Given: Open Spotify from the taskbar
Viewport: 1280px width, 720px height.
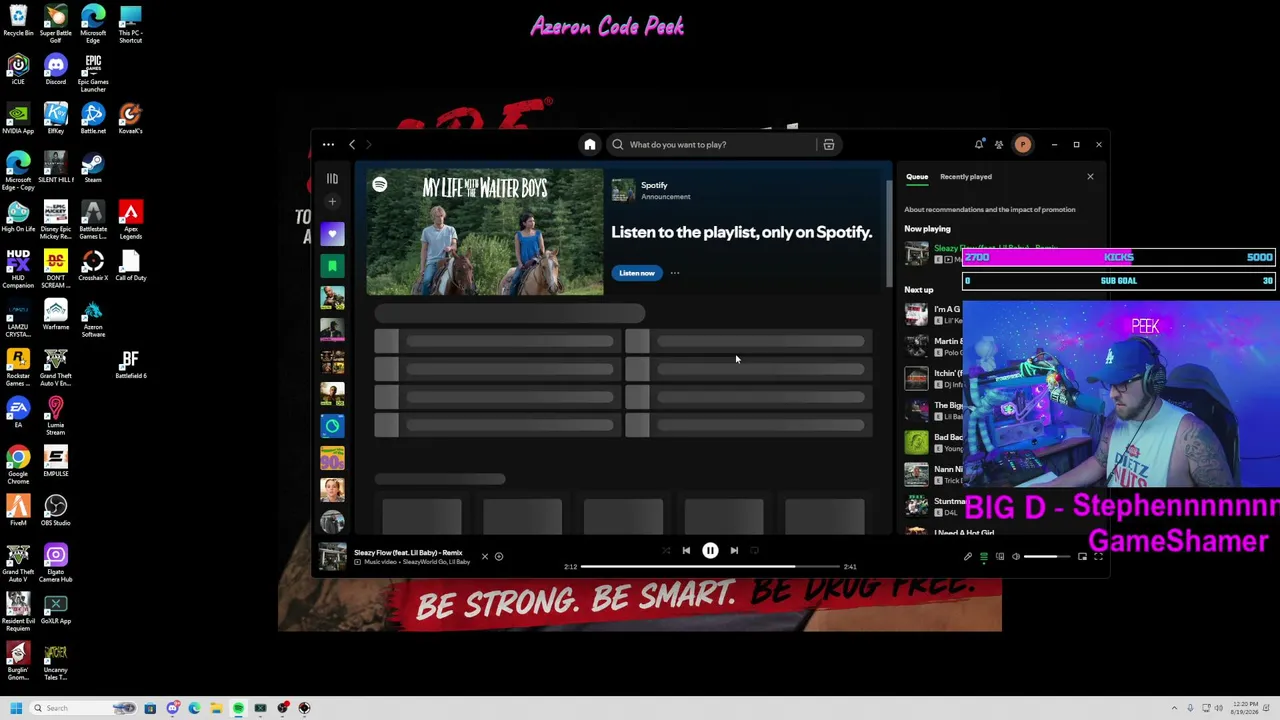Looking at the screenshot, I should (238, 708).
